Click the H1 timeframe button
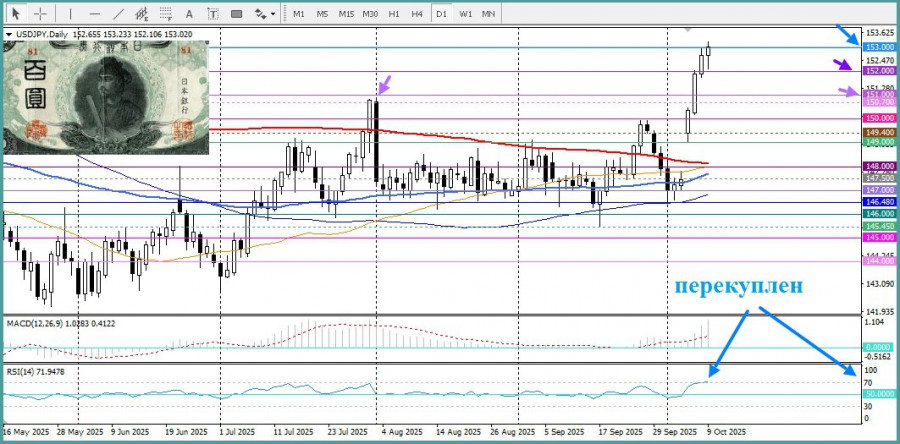This screenshot has width=900, height=444. [x=394, y=14]
